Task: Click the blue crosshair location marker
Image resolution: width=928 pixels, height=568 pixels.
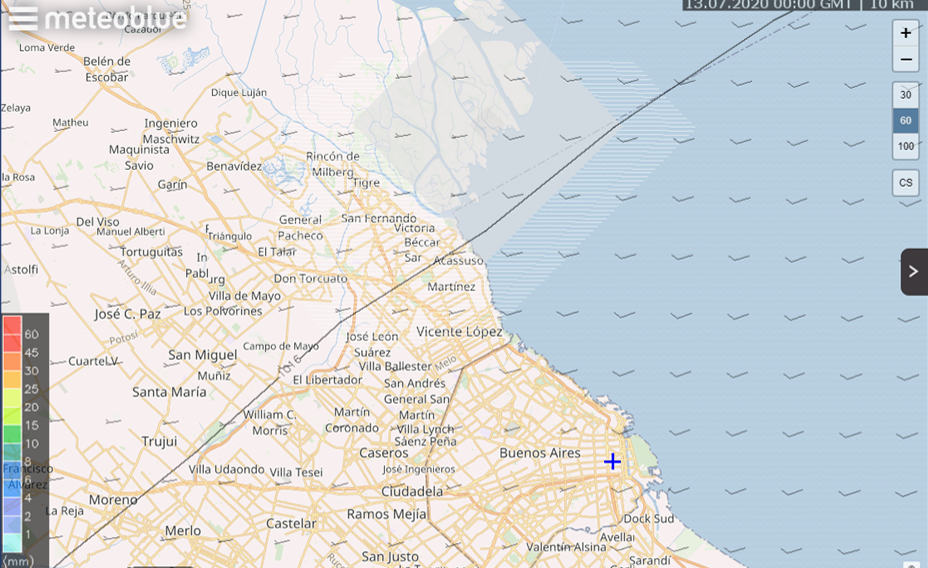Action: pos(612,461)
